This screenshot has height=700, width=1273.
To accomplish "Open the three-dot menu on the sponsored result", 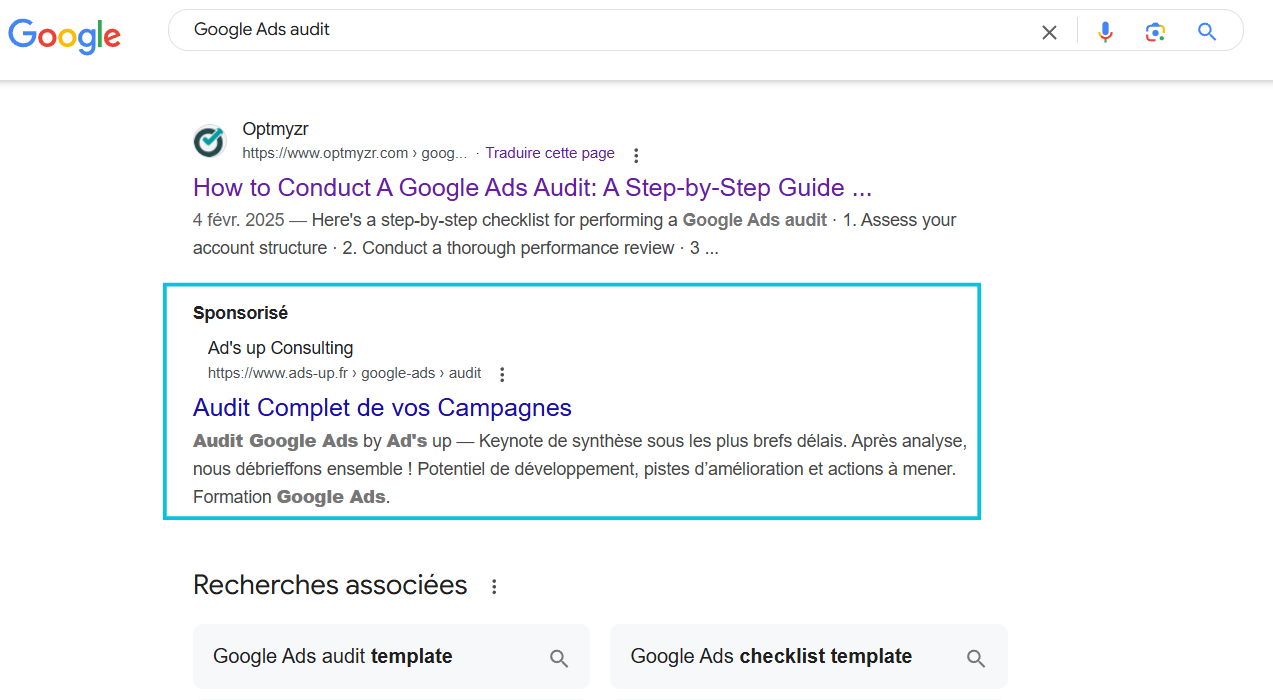I will [501, 373].
